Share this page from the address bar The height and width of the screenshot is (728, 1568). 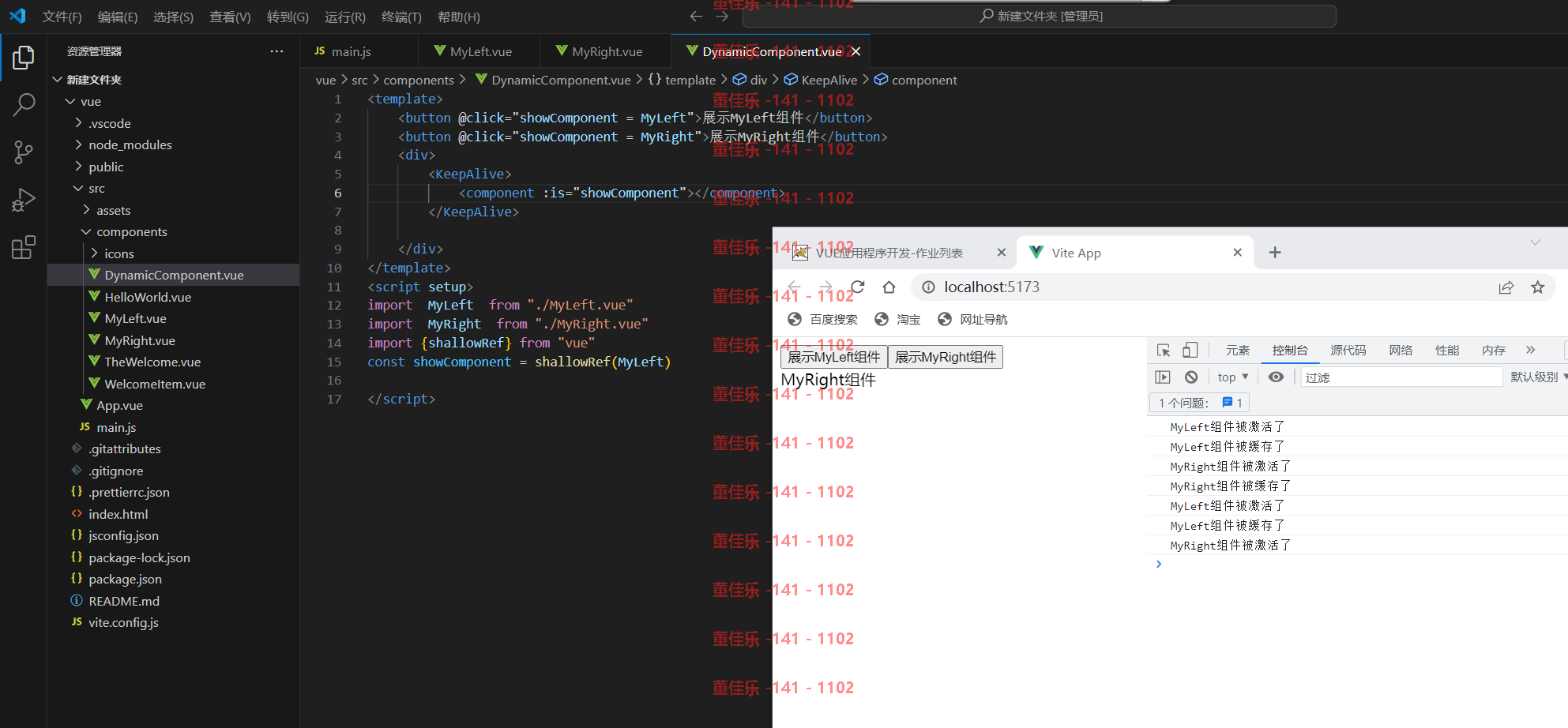[1506, 287]
